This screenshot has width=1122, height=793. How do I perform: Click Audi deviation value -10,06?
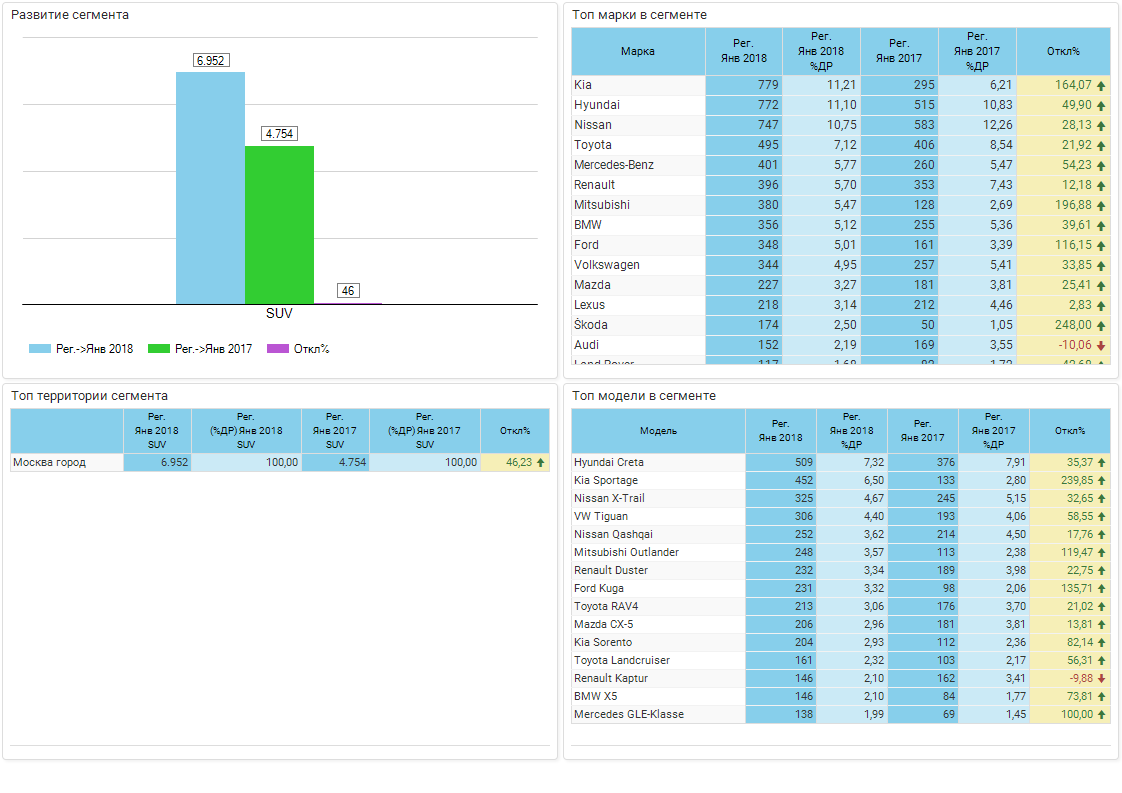1075,345
